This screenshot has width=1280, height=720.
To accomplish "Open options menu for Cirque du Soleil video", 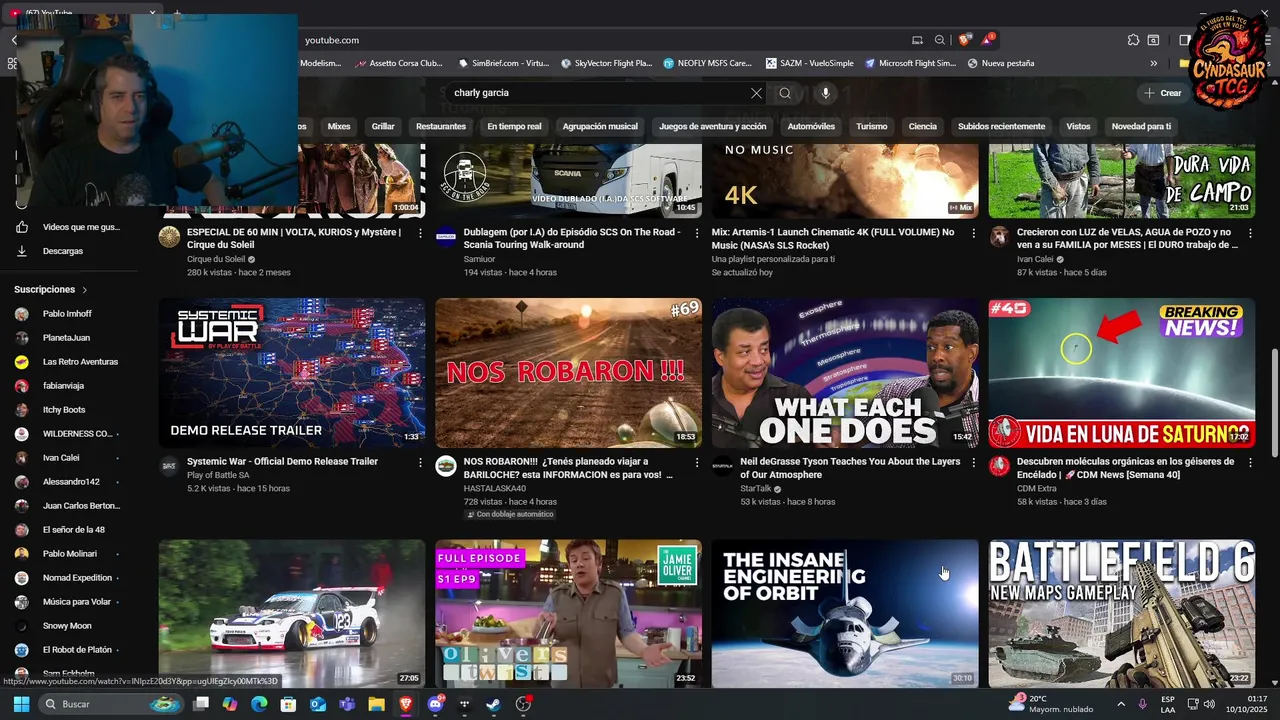I will click(420, 232).
